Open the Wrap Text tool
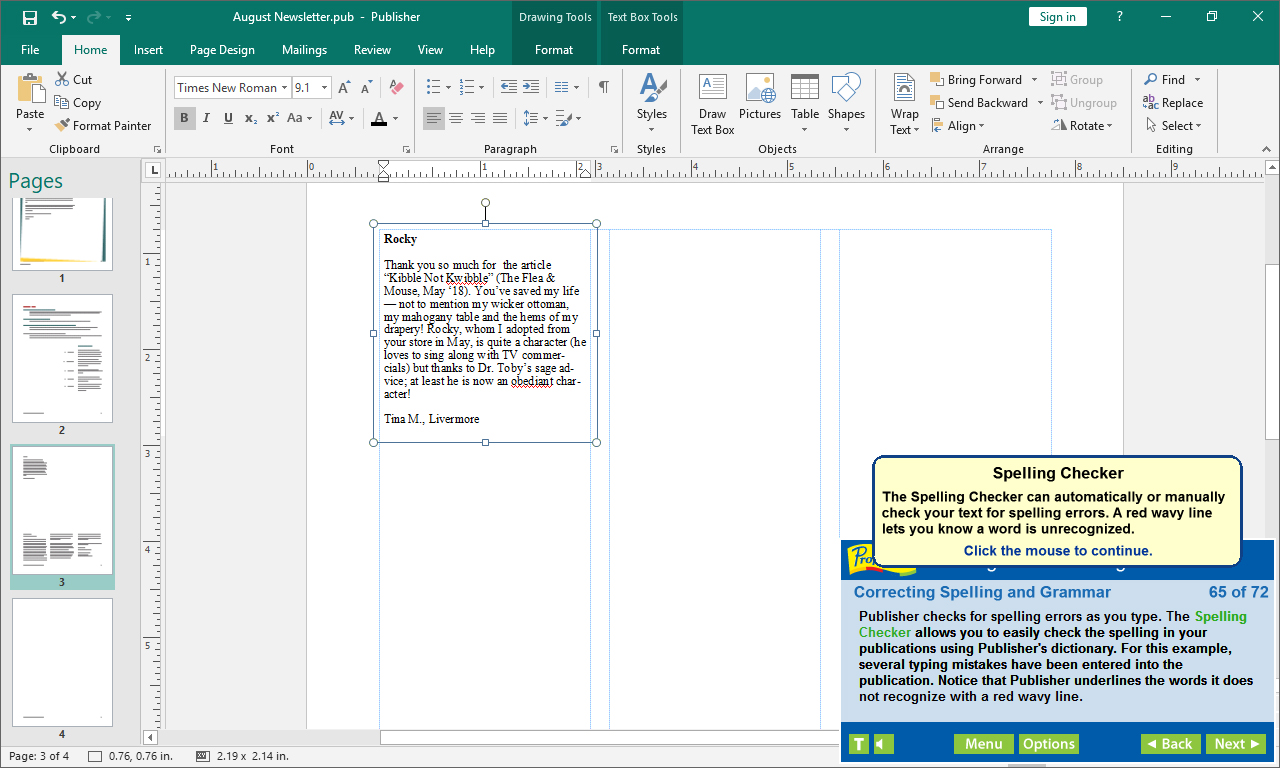The image size is (1280, 768). (x=903, y=103)
